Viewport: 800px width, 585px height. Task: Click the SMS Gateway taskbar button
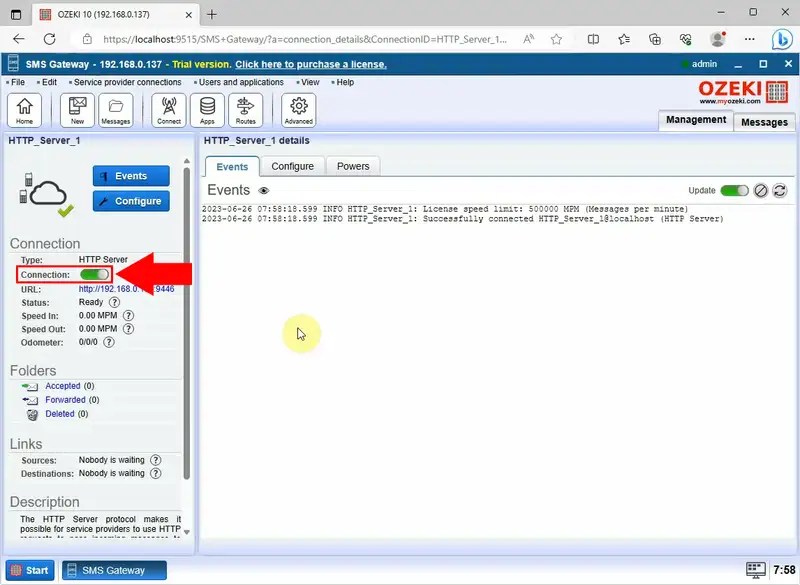(114, 570)
